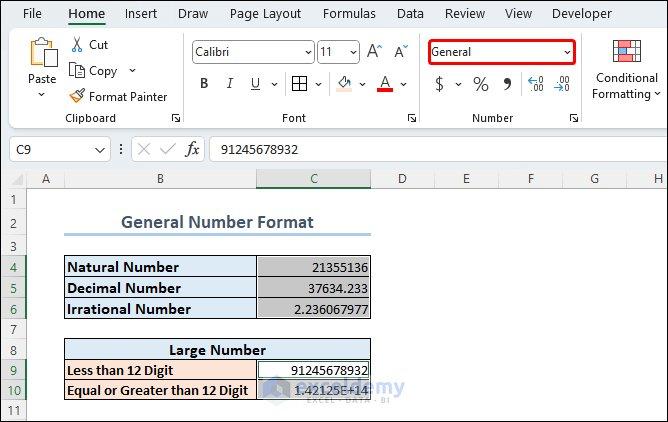Apply comma style number format
The height and width of the screenshot is (422, 668).
(507, 84)
